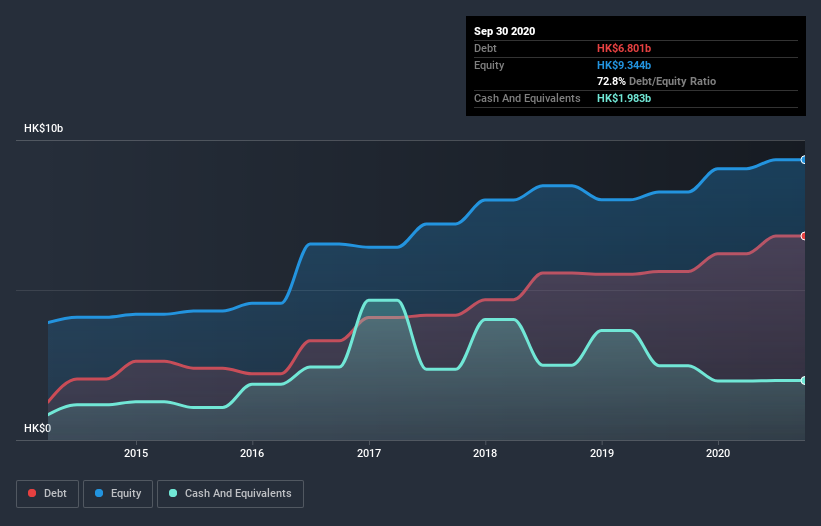
Task: Click the Debt label in tooltip
Action: [x=485, y=48]
